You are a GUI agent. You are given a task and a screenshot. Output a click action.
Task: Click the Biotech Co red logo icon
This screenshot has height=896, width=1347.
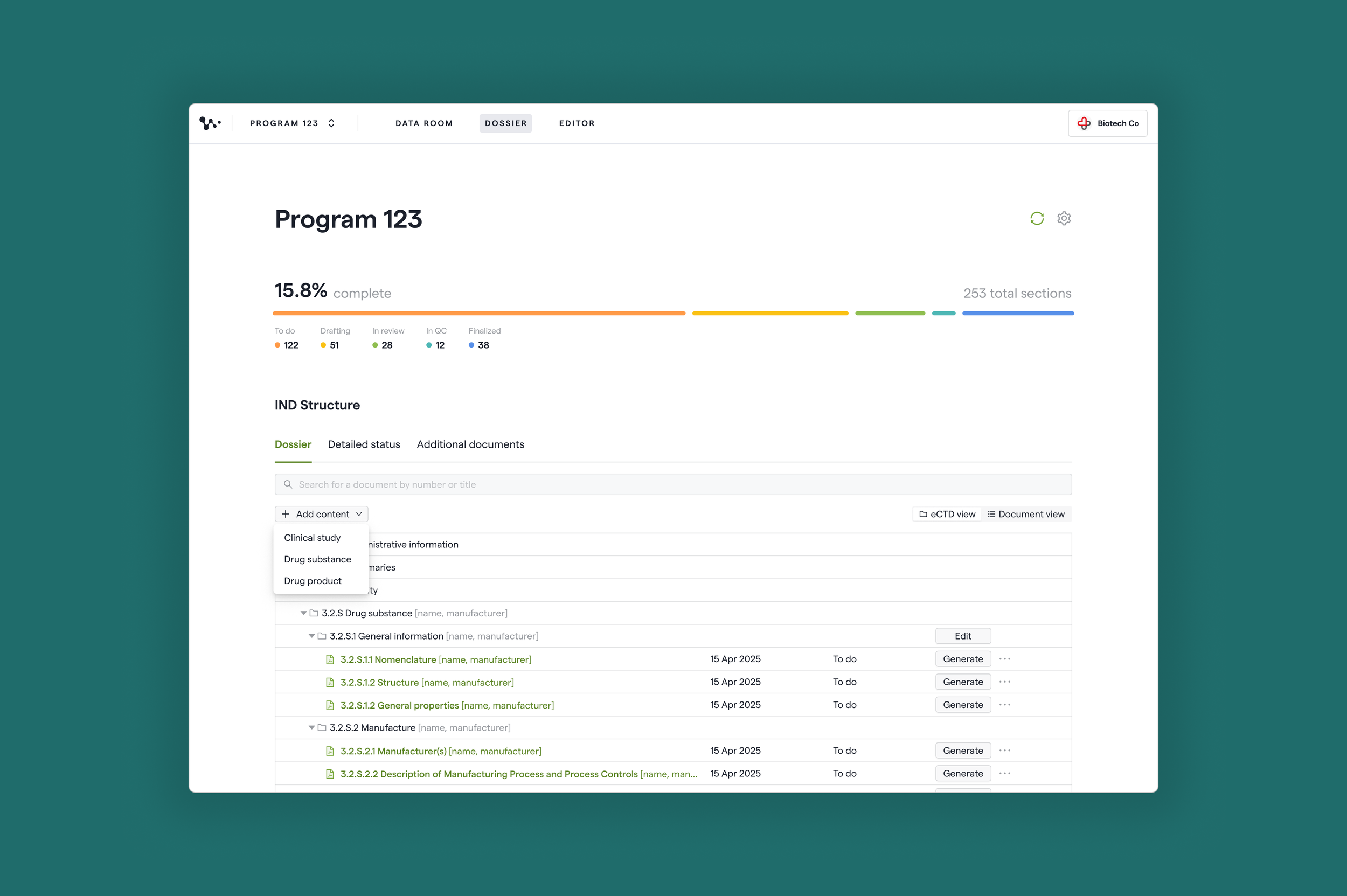(x=1084, y=123)
